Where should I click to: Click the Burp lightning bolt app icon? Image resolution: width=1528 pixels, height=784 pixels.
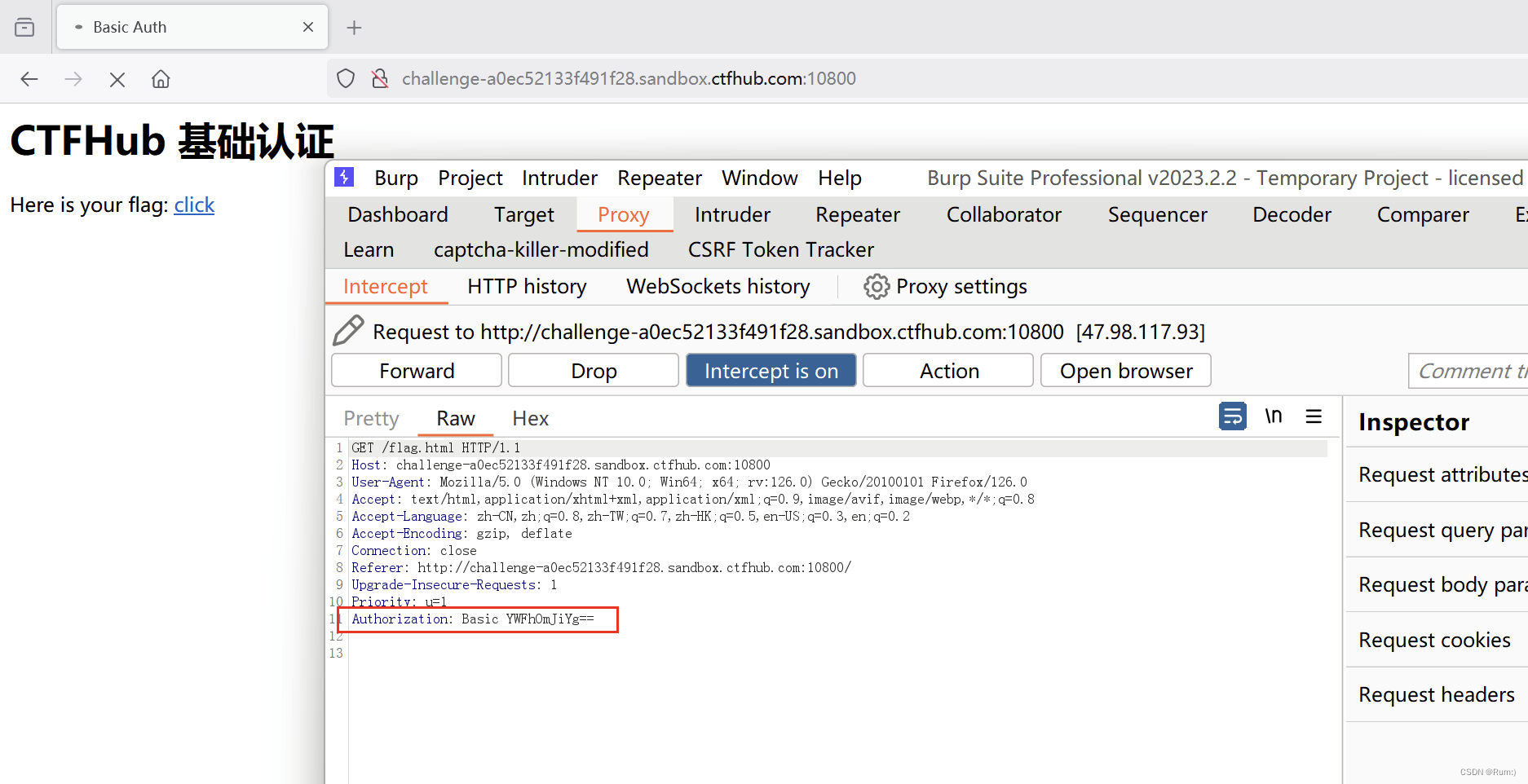point(343,177)
